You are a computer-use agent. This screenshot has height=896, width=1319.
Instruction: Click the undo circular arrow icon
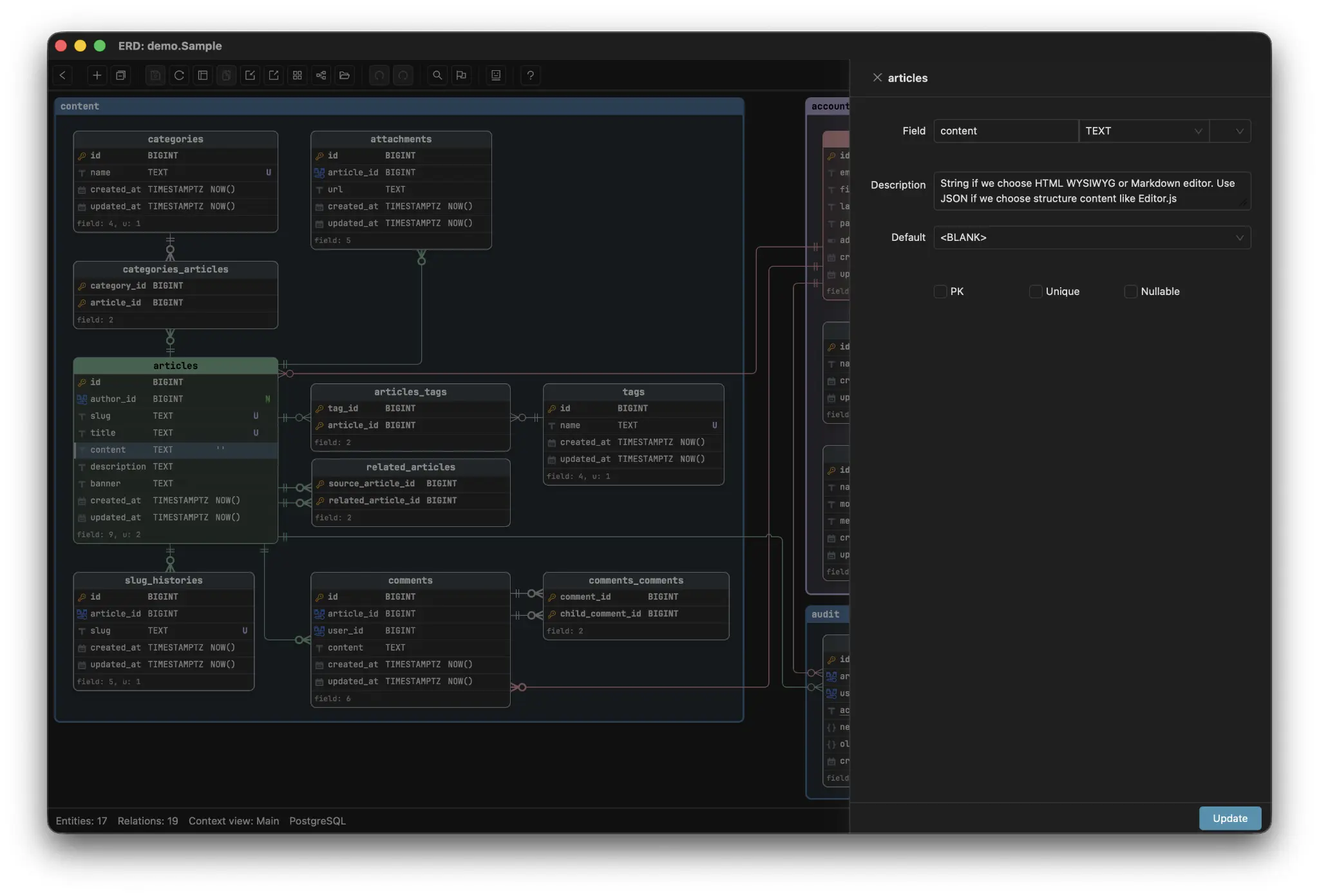(x=379, y=75)
